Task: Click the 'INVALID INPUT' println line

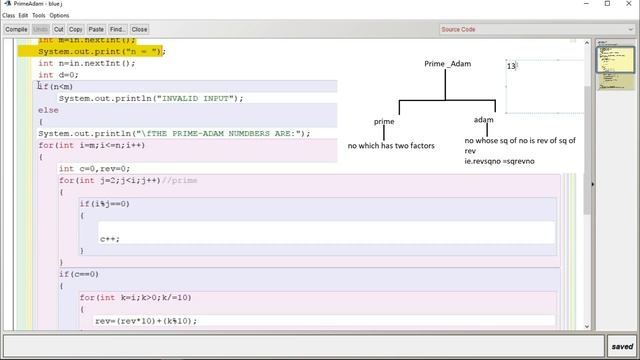Action: (151, 98)
